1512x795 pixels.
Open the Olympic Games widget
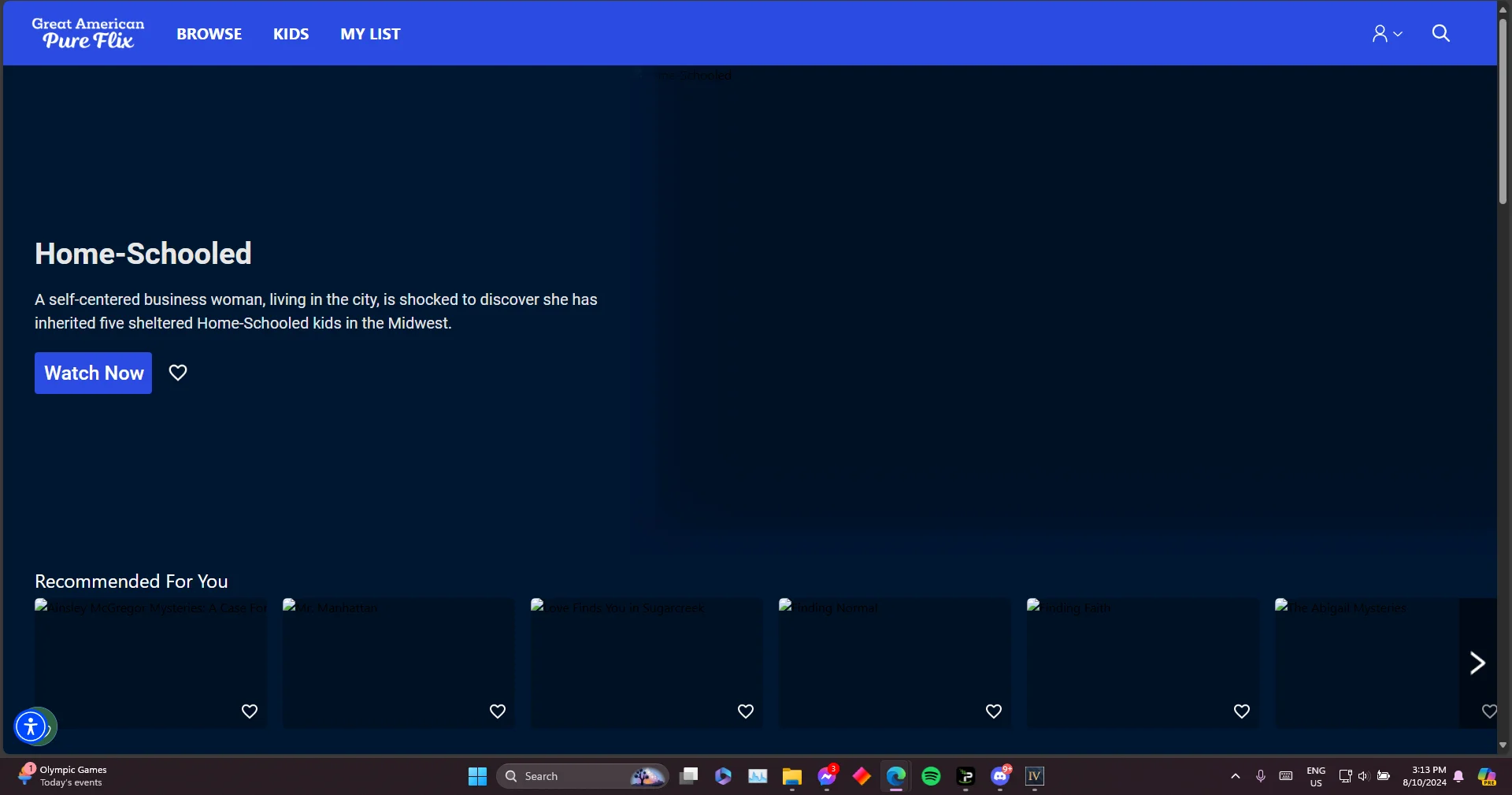click(63, 776)
